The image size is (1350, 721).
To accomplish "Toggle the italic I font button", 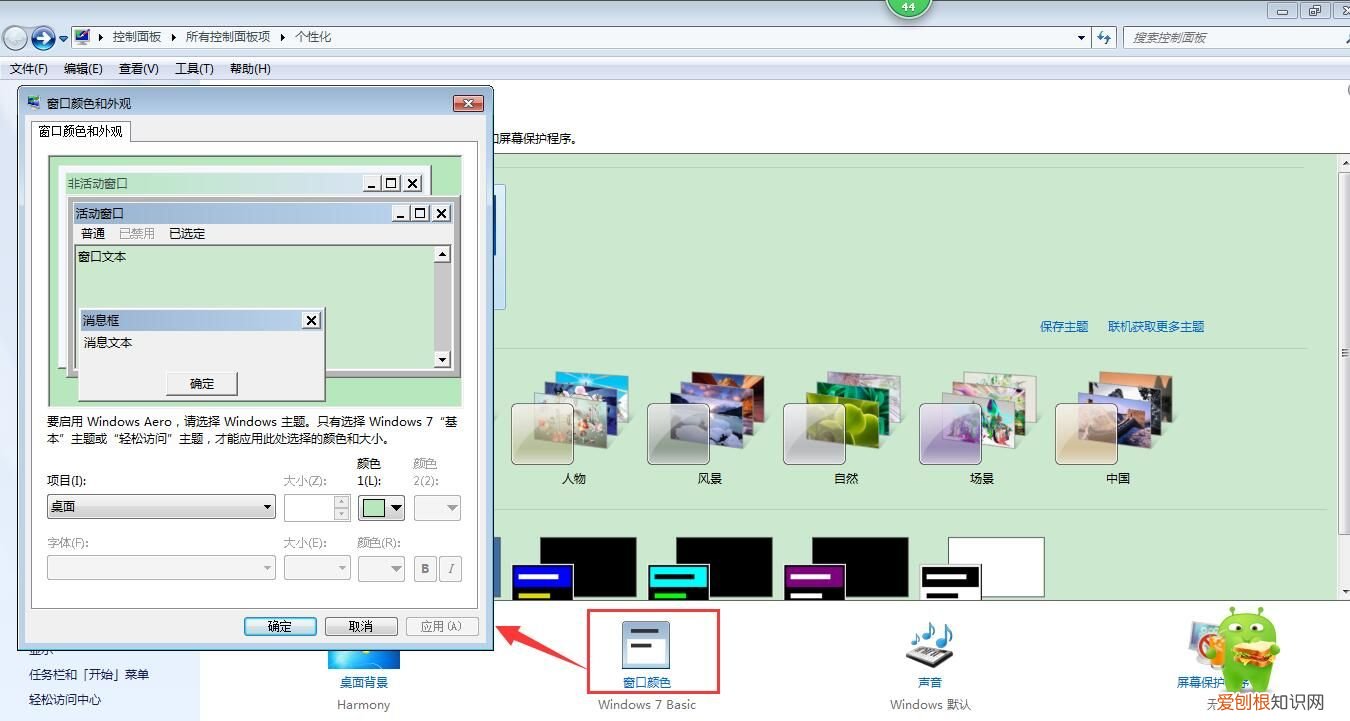I will 451,568.
